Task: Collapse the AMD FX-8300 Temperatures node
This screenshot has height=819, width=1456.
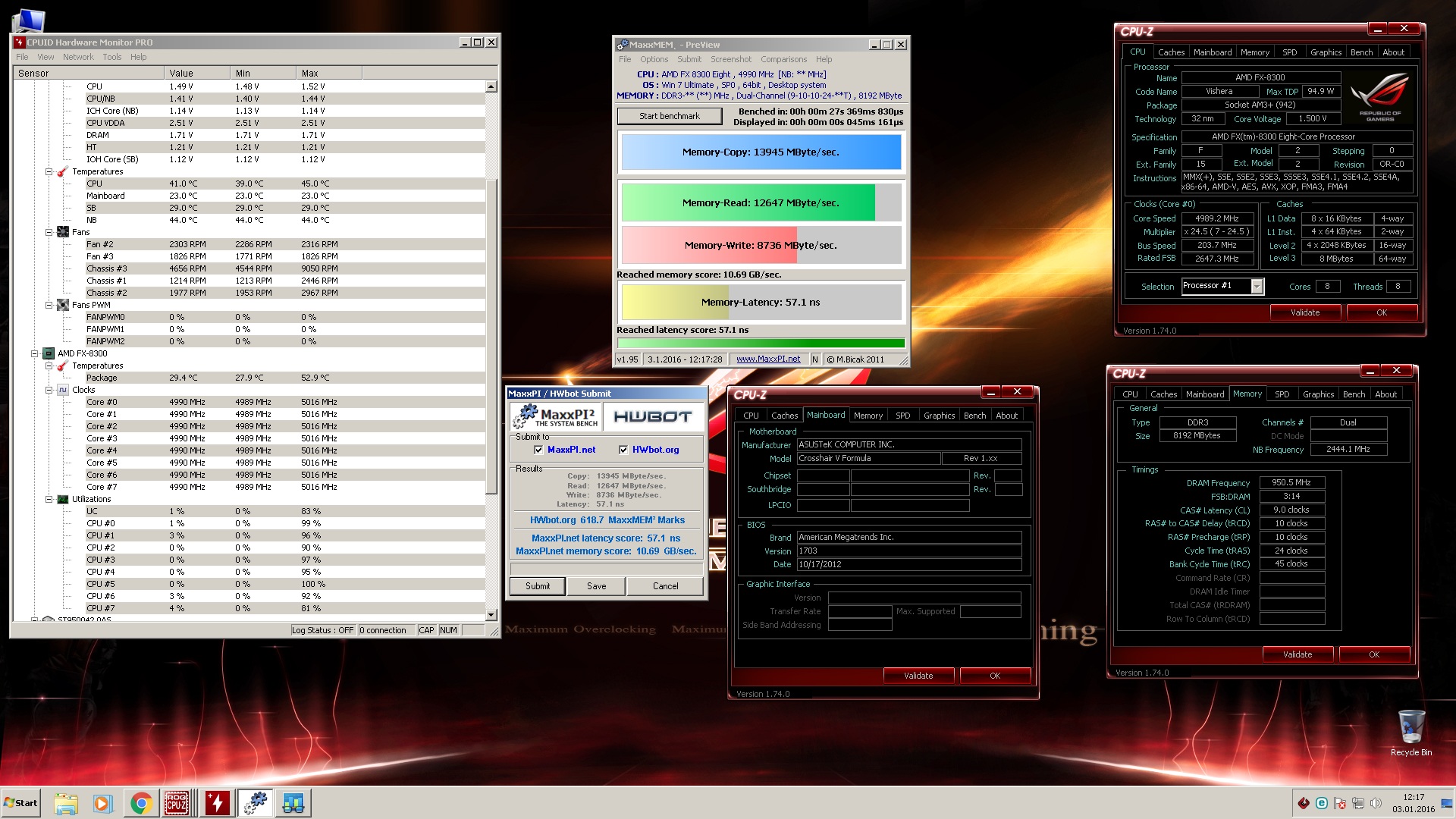Action: [x=49, y=366]
